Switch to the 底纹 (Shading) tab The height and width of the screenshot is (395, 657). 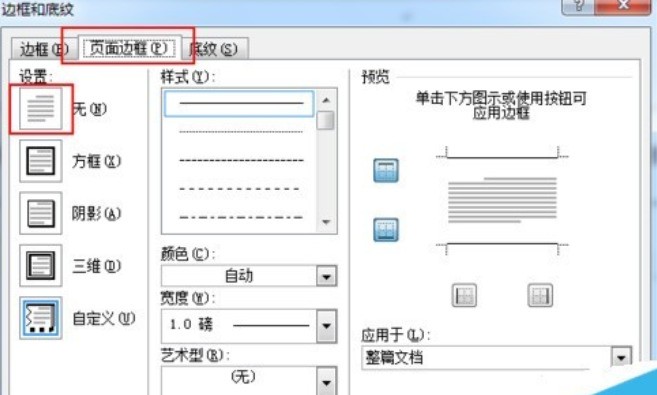(x=214, y=49)
